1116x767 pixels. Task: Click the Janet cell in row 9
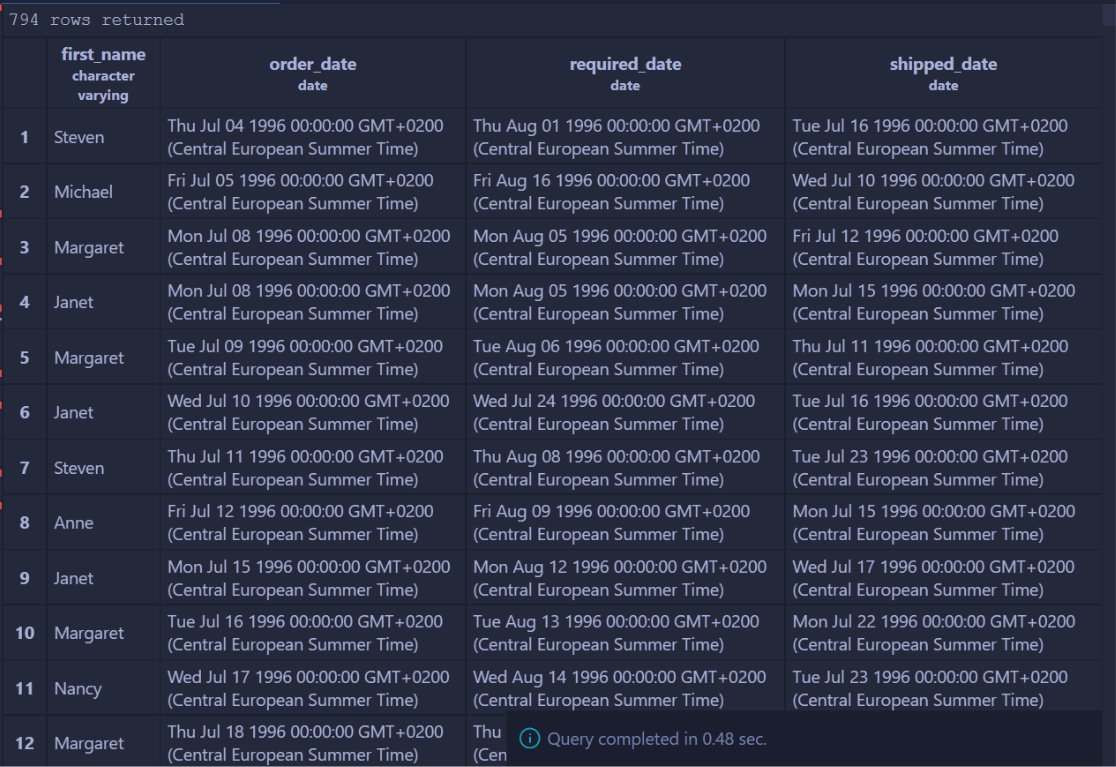click(x=103, y=578)
